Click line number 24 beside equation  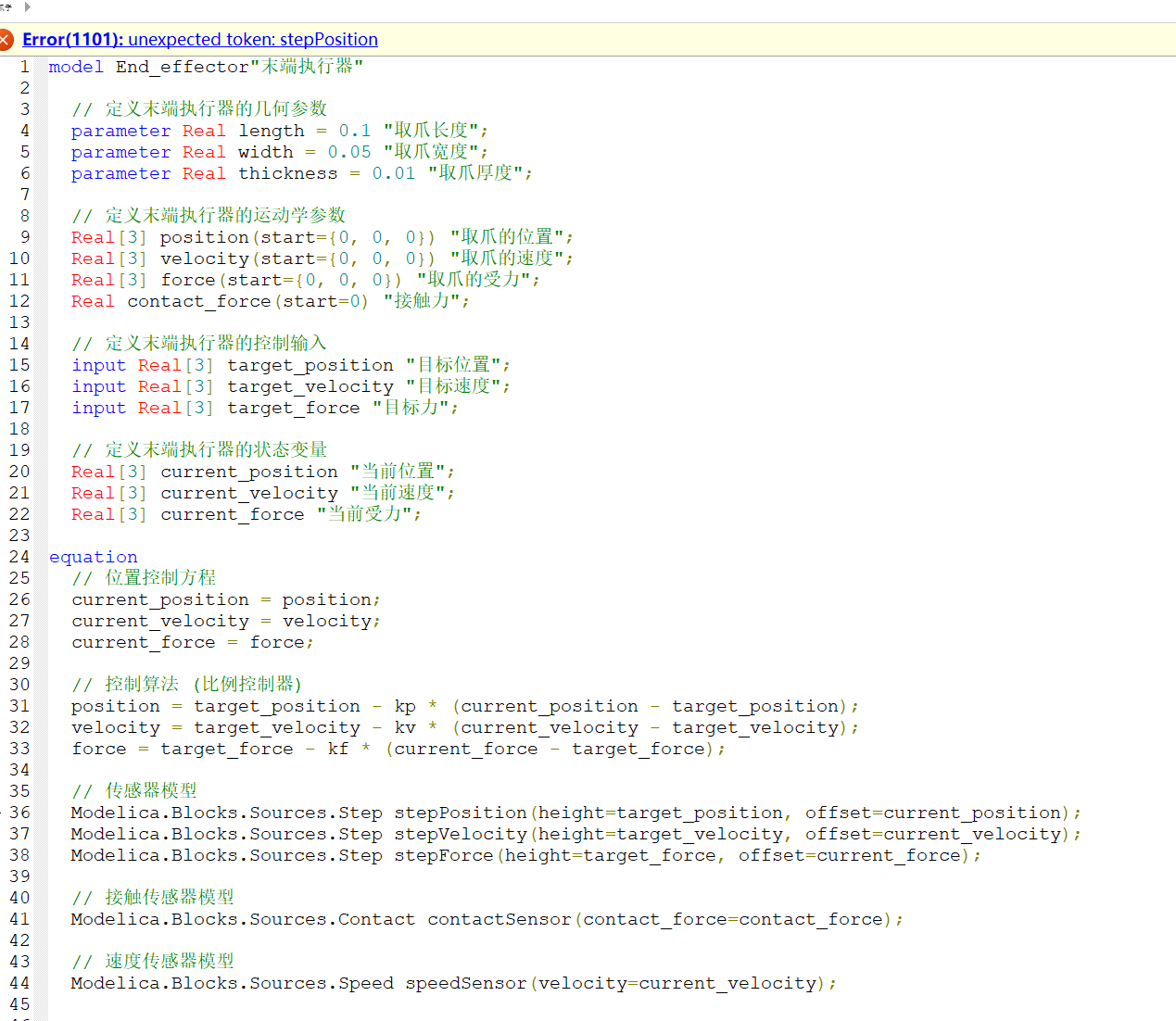[19, 557]
